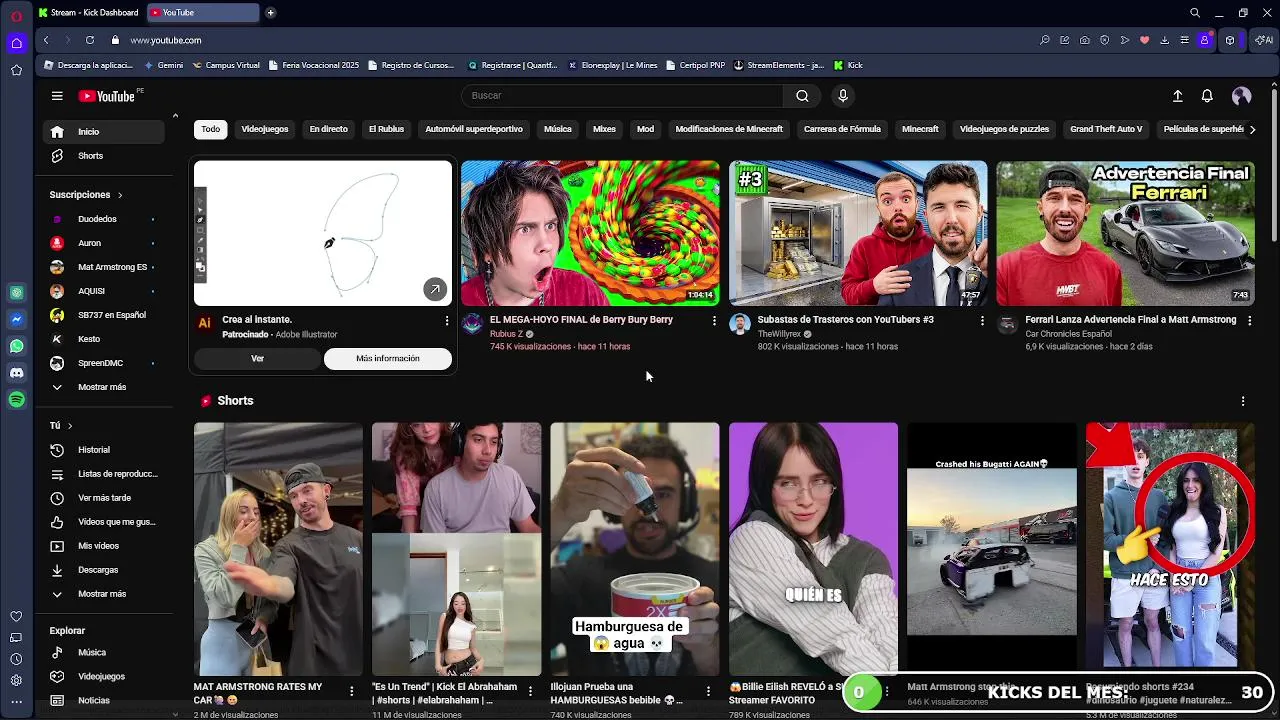1280x720 pixels.
Task: Open tab search magnifier in title bar
Action: coord(1195,13)
